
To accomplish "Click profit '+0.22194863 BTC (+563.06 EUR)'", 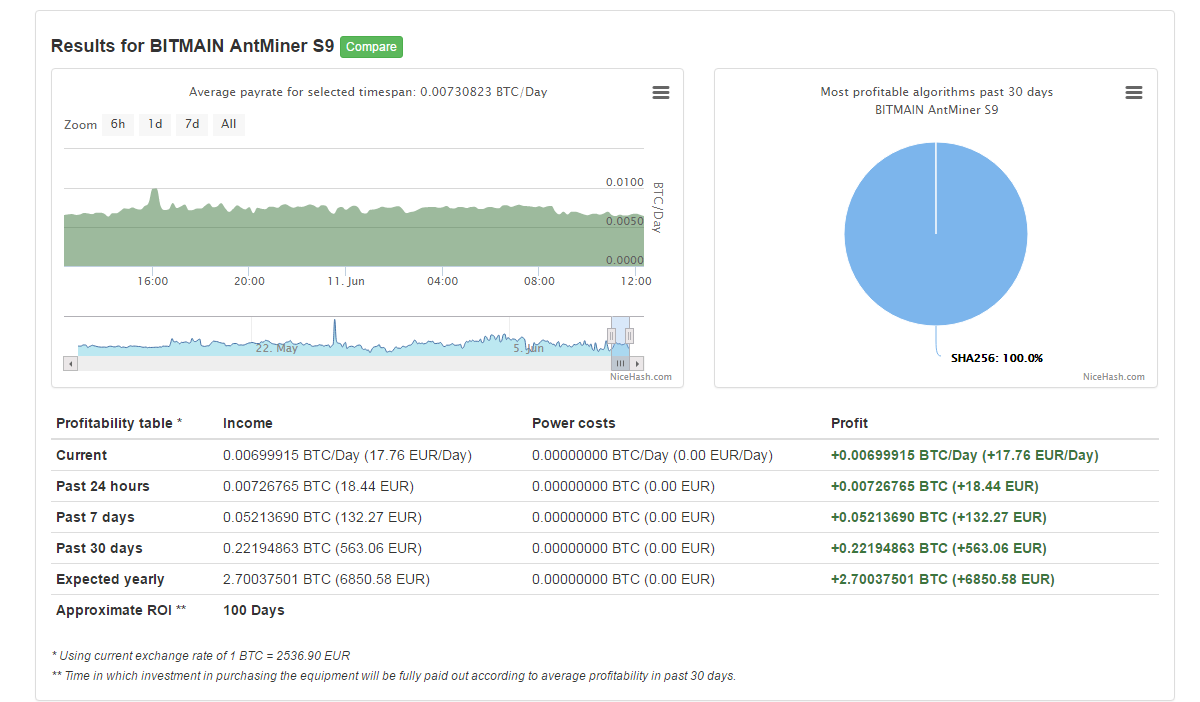I will click(939, 548).
